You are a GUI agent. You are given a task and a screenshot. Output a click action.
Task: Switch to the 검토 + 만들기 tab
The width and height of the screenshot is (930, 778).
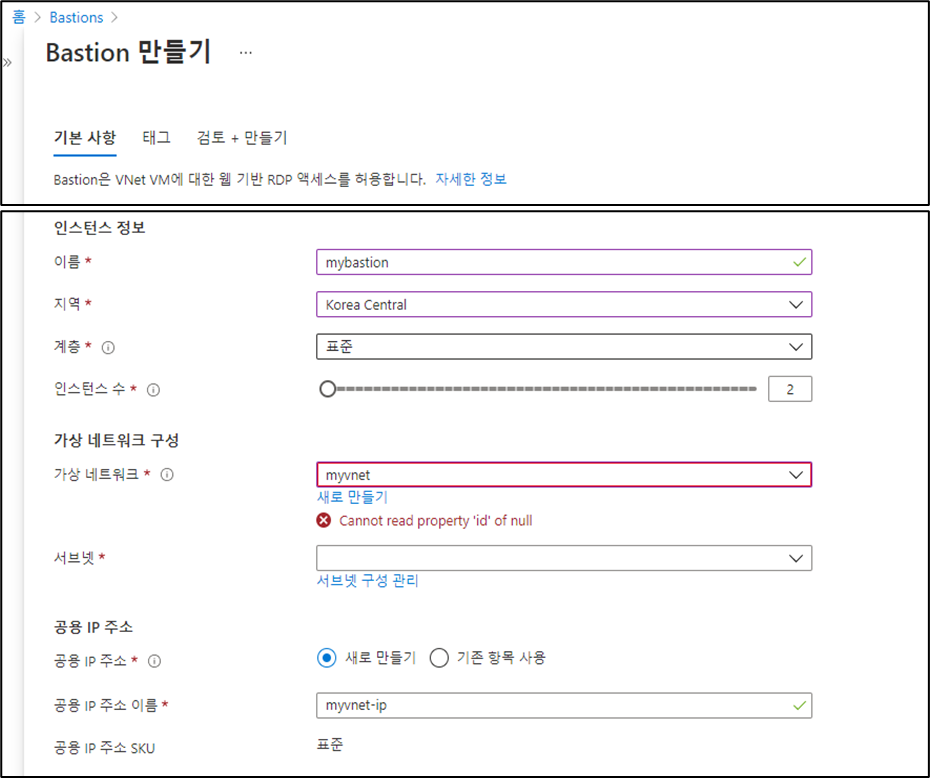click(x=242, y=138)
